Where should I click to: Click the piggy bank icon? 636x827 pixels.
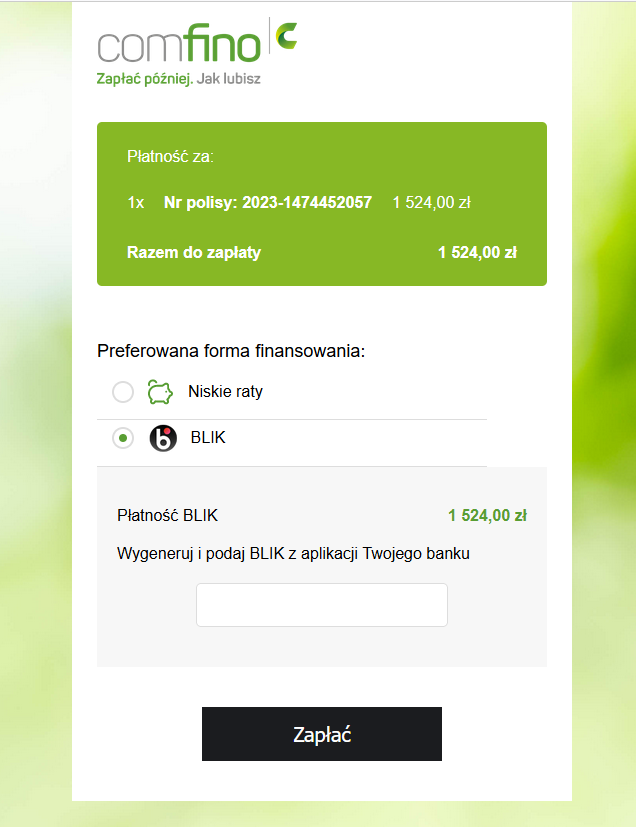[x=160, y=392]
